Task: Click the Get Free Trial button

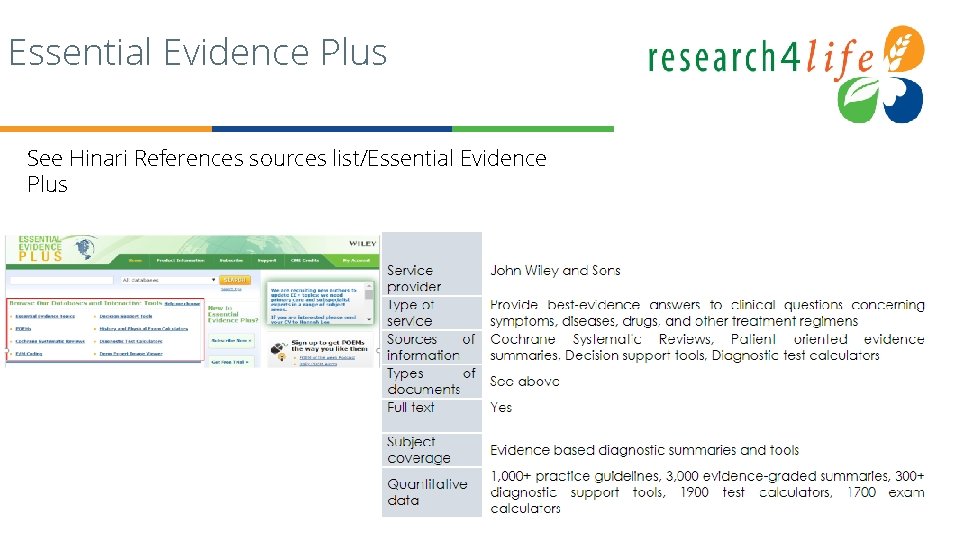Action: point(230,362)
